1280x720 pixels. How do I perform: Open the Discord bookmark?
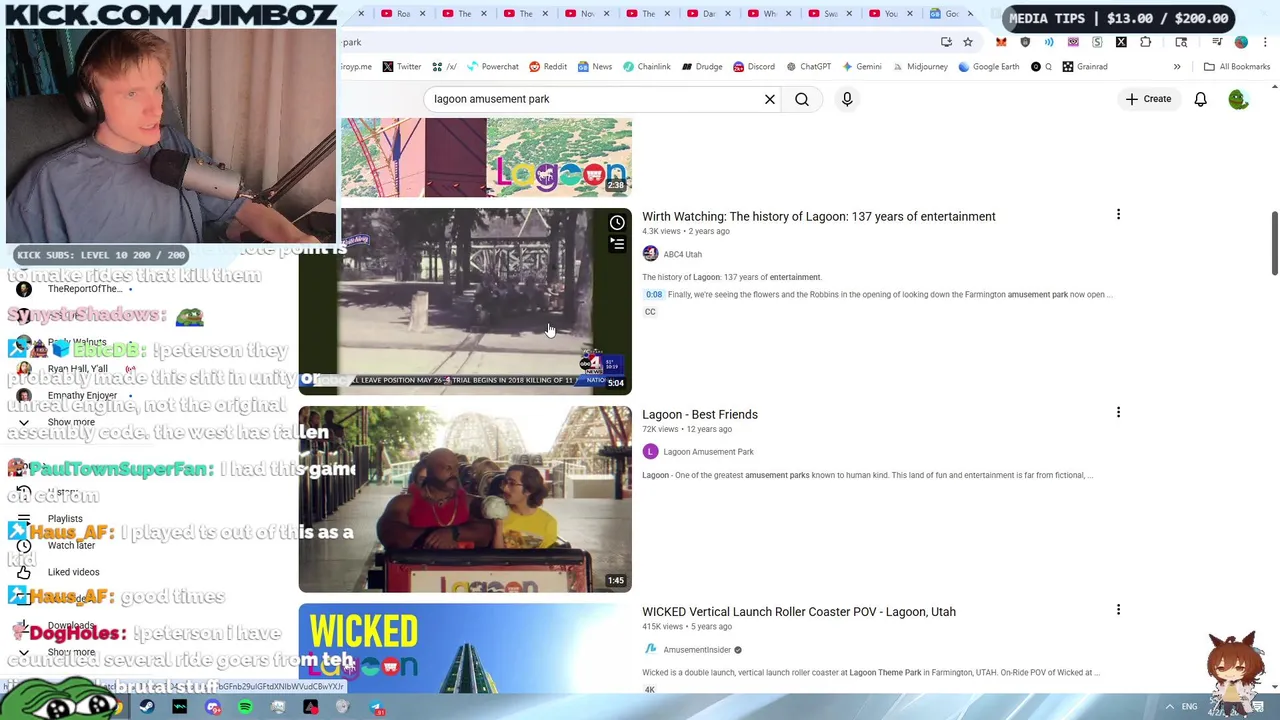(x=754, y=67)
